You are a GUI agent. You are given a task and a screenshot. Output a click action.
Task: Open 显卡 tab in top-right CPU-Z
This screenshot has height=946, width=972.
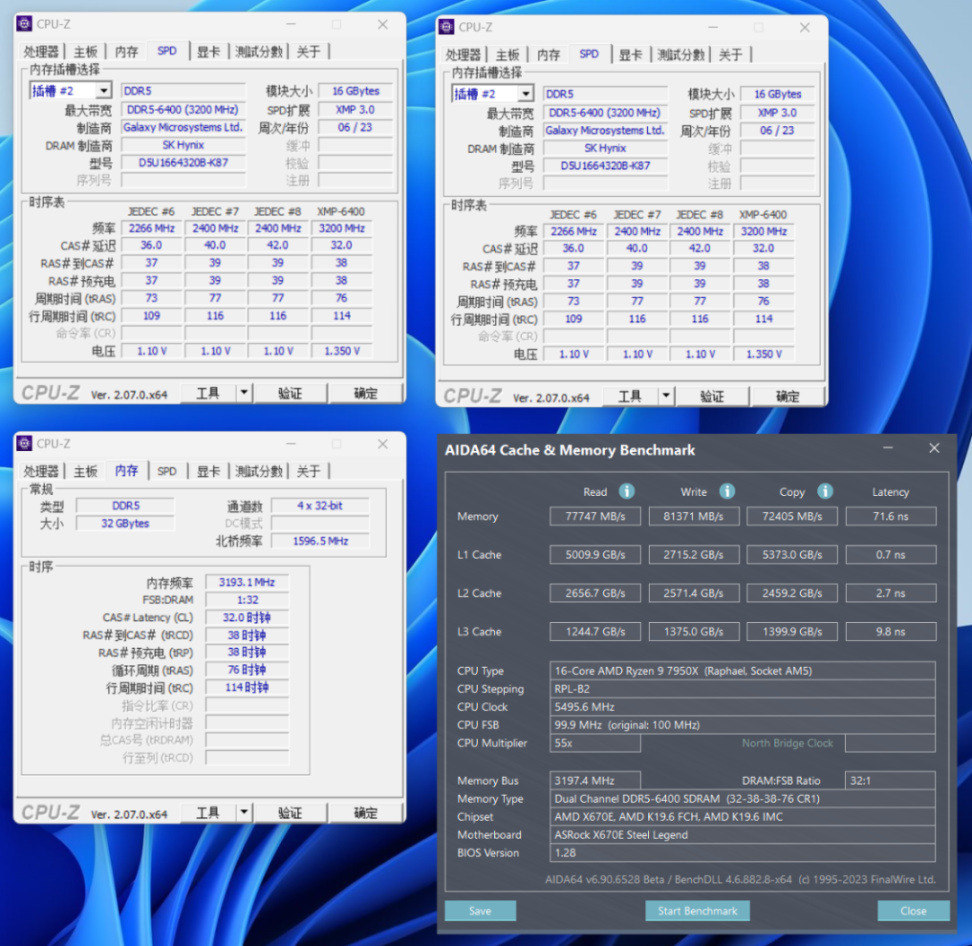point(630,55)
